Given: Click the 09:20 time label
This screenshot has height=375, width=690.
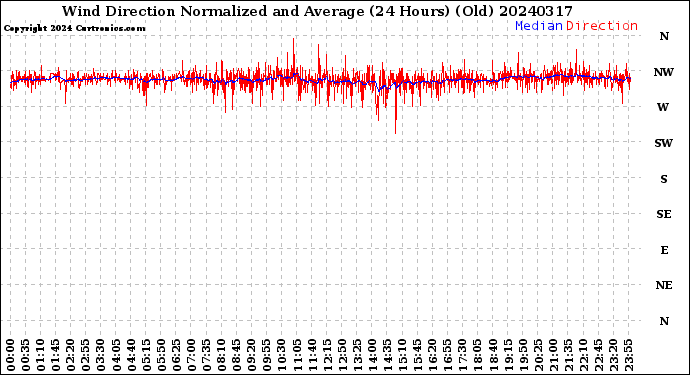Looking at the screenshot, I should [252, 355].
